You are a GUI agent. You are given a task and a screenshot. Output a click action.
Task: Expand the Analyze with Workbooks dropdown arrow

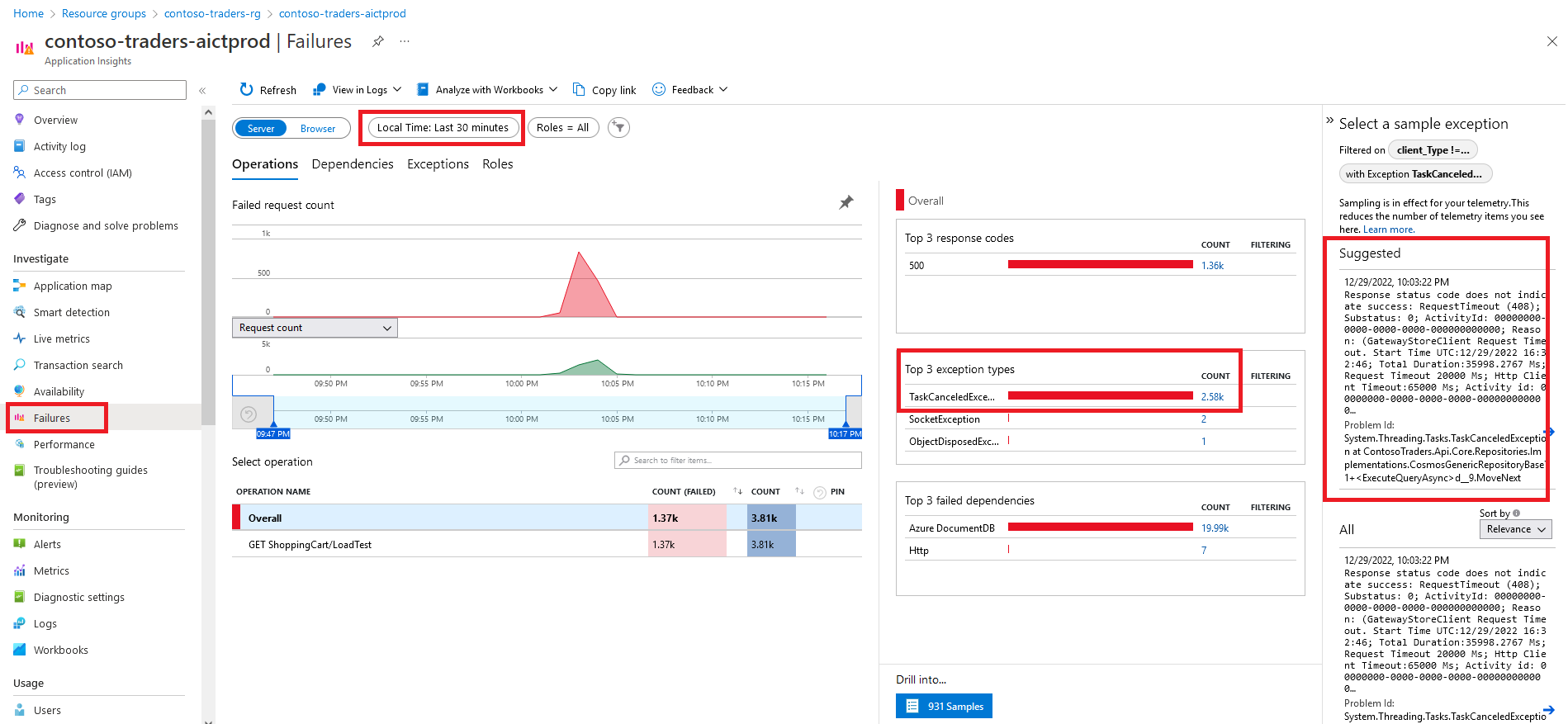553,89
